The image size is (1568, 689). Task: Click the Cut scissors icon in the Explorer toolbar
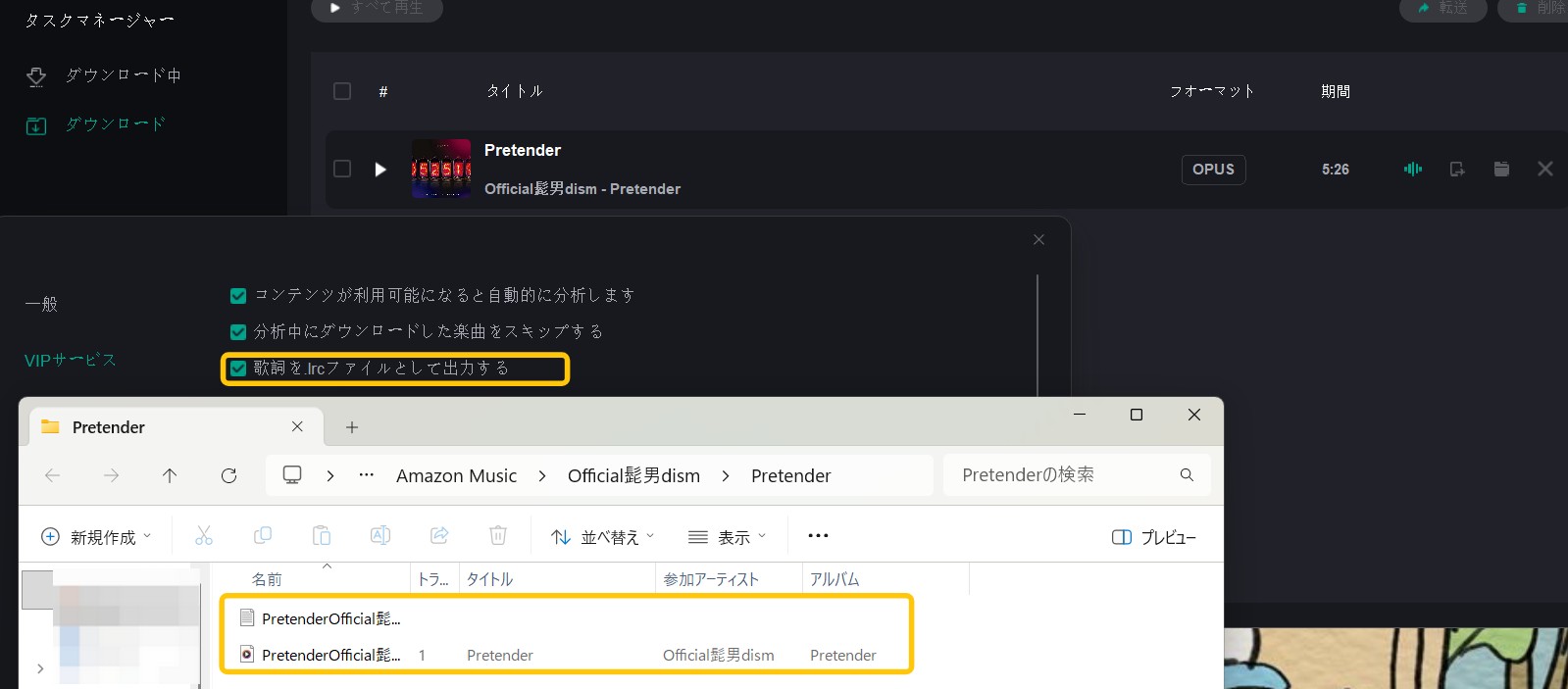click(204, 536)
